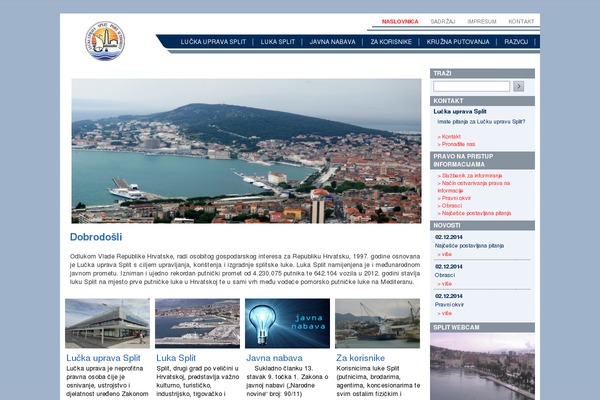This screenshot has width=600, height=400.
Task: Click text 'Imate pitanja za Lučku upravu Split?'
Action: pos(481,122)
